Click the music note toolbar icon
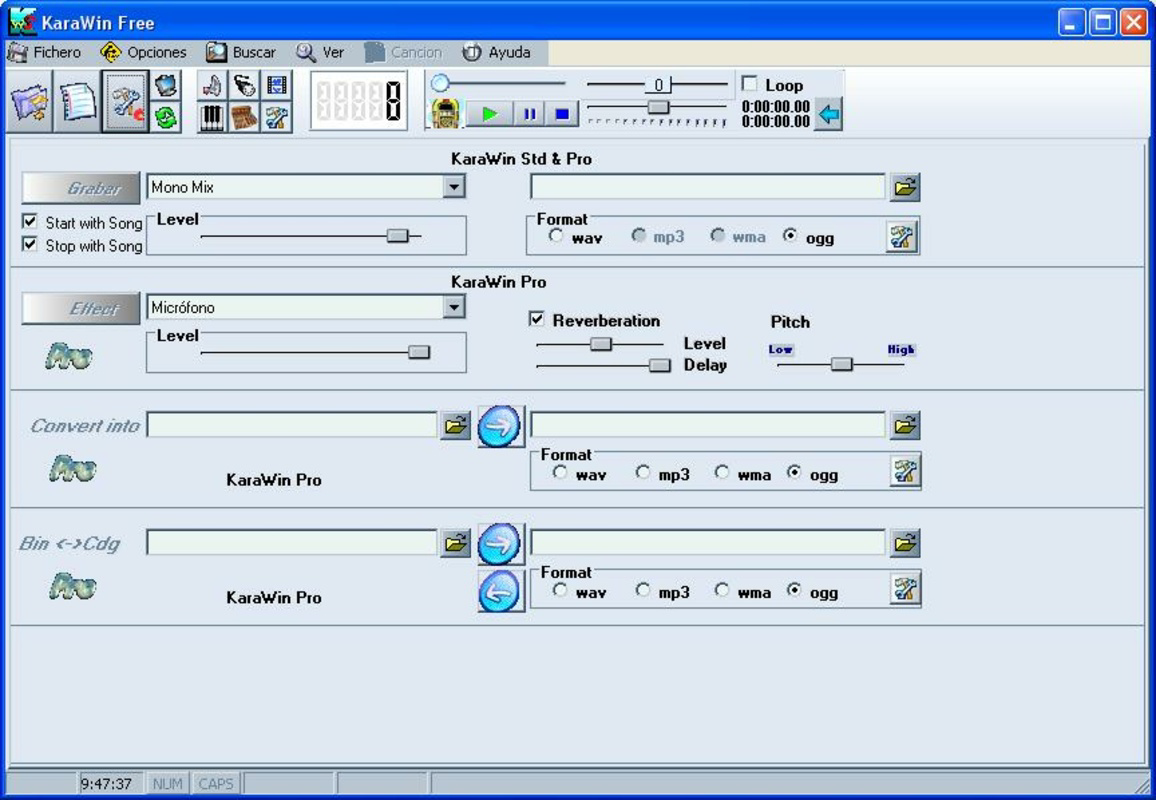 point(212,86)
